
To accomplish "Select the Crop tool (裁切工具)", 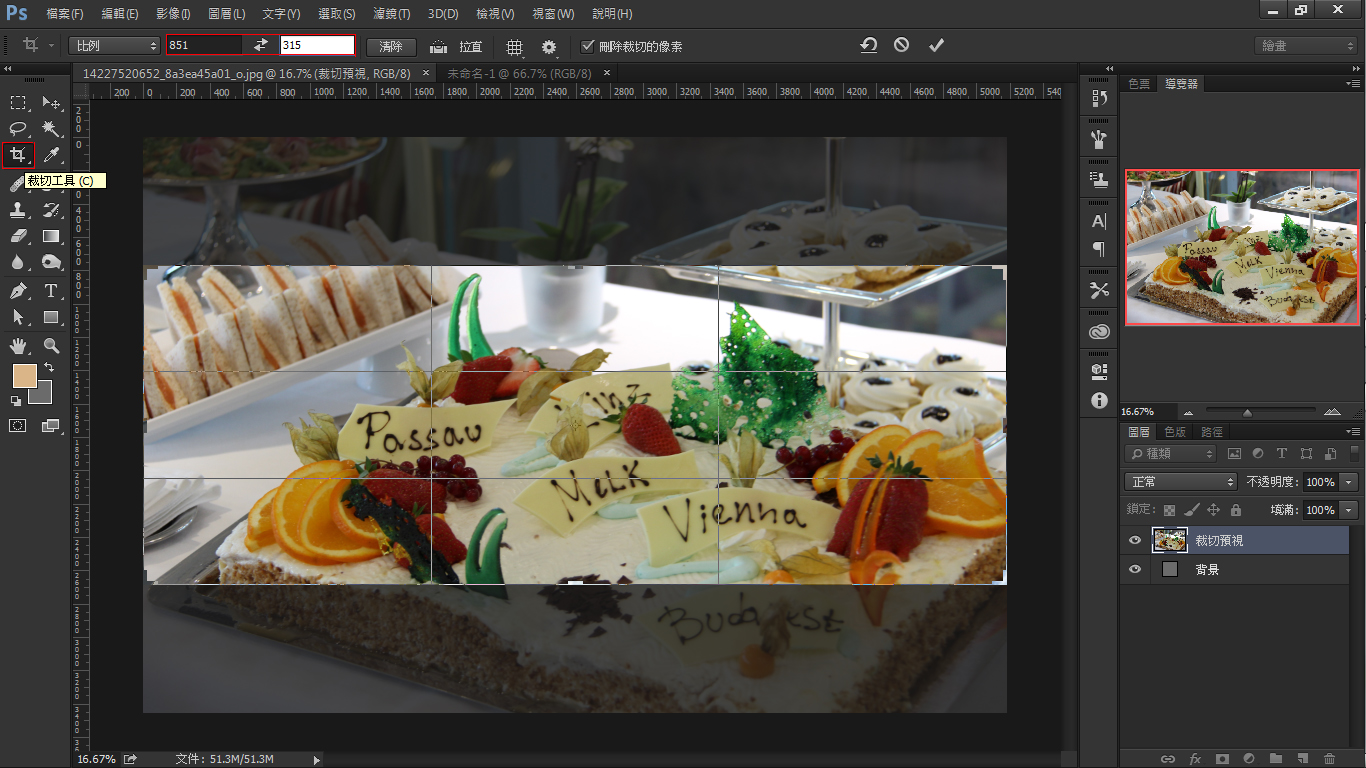I will [x=18, y=155].
